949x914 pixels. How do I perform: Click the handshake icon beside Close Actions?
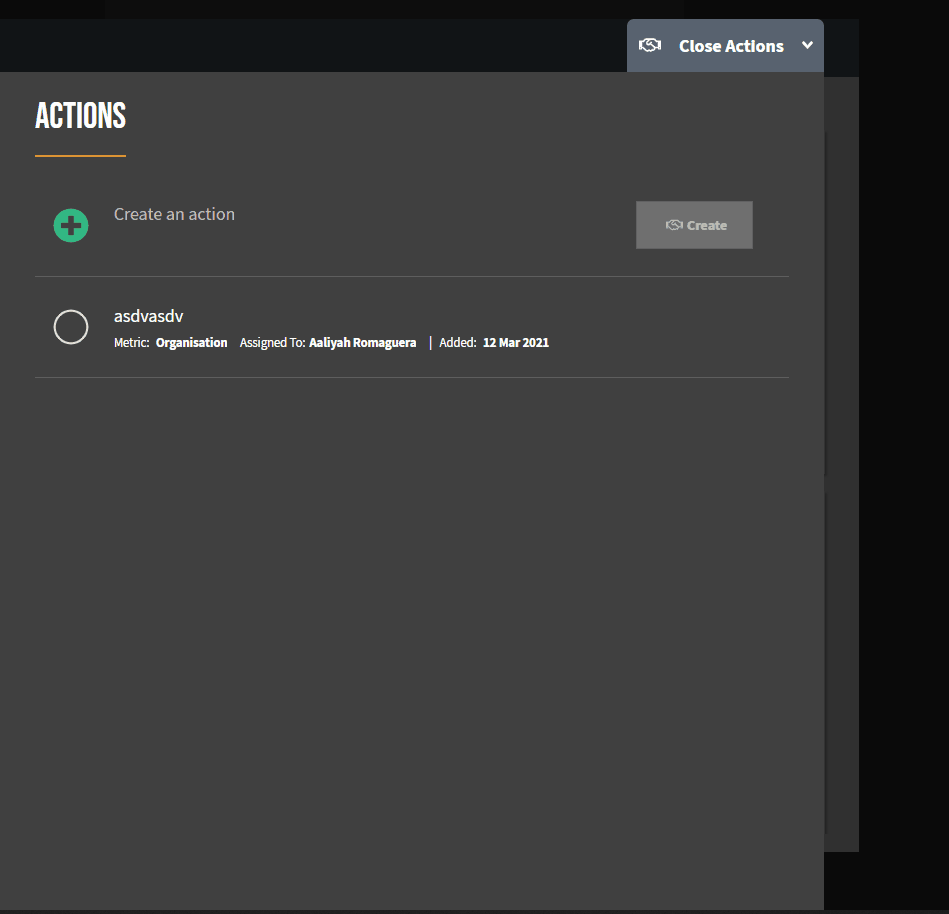(650, 45)
